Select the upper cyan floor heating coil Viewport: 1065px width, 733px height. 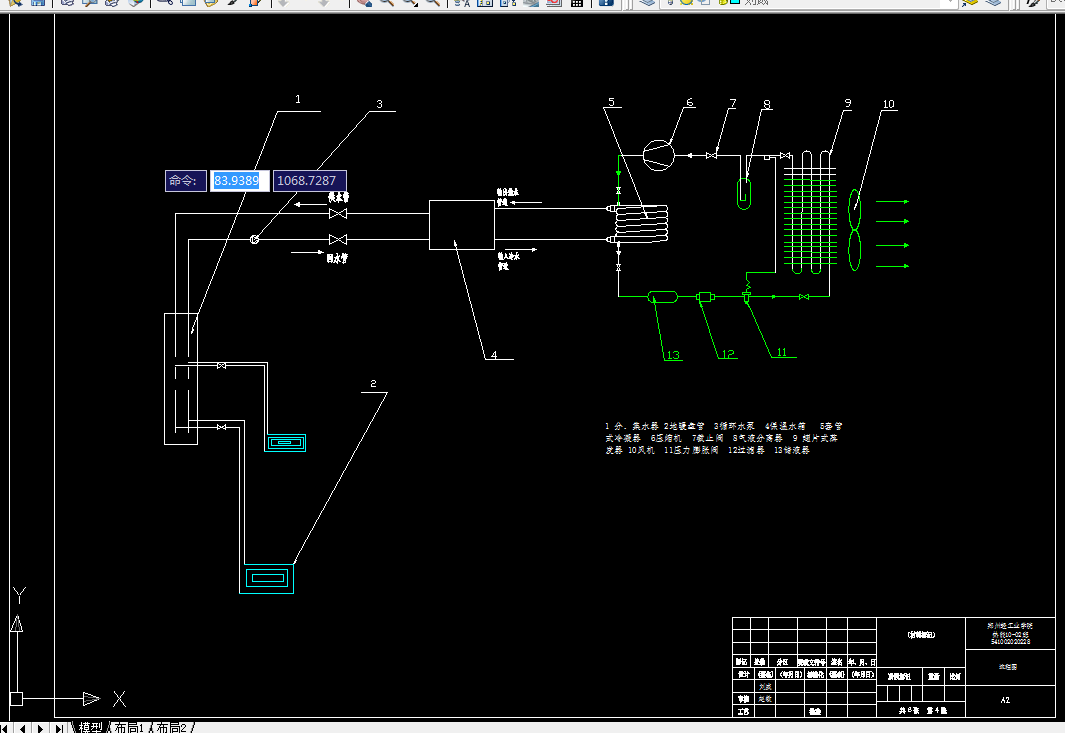tap(285, 443)
